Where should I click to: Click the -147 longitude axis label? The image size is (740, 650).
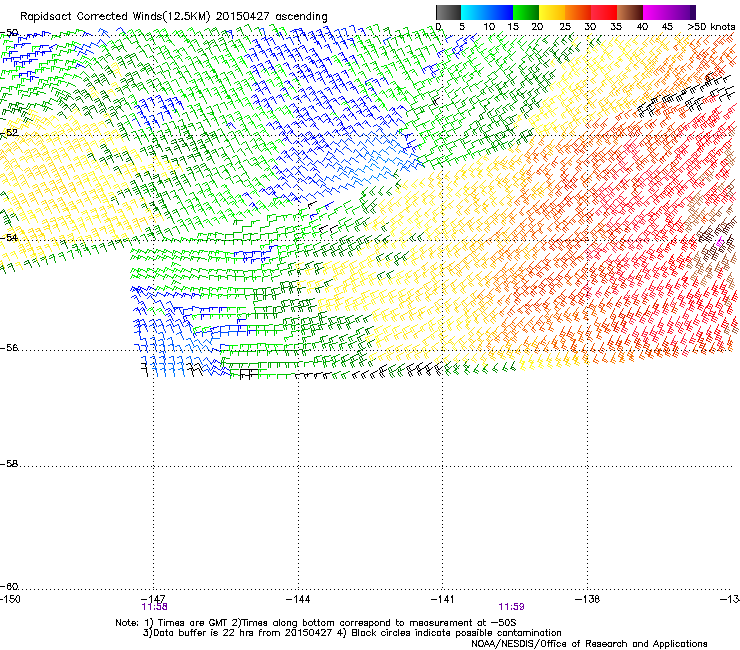pos(154,599)
